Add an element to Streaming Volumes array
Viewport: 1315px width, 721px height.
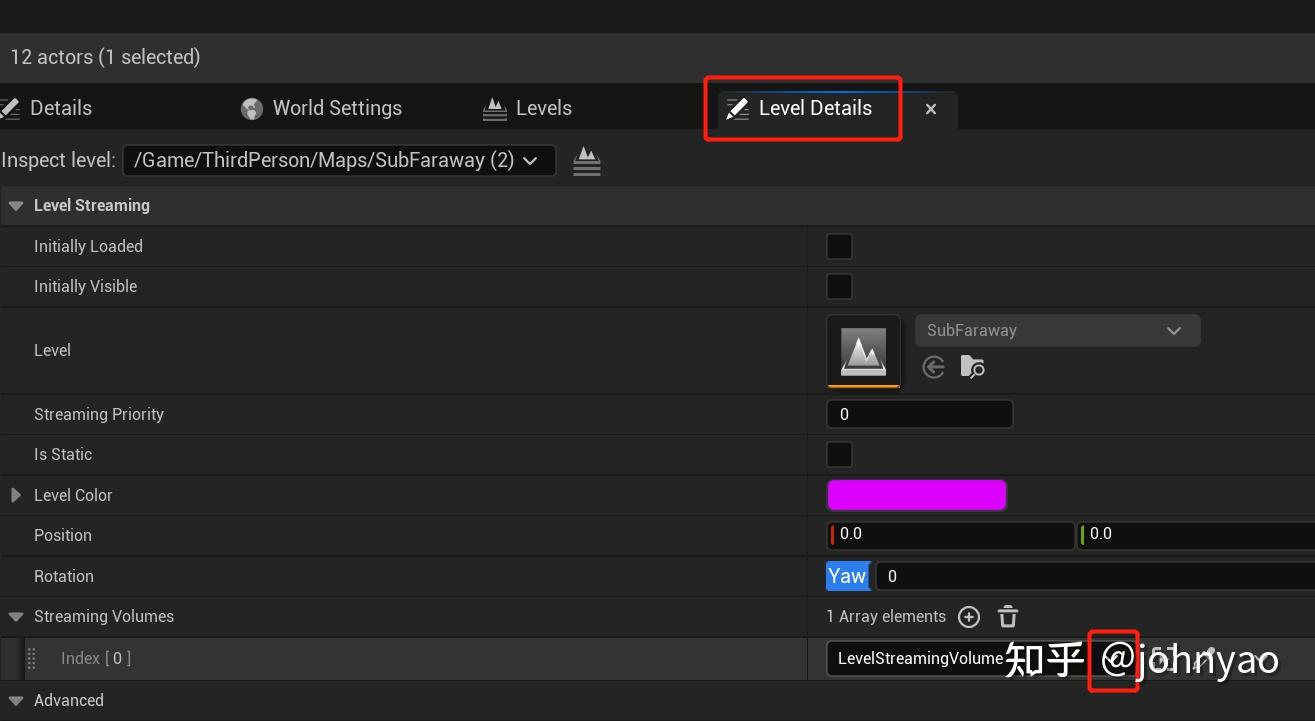(x=968, y=616)
